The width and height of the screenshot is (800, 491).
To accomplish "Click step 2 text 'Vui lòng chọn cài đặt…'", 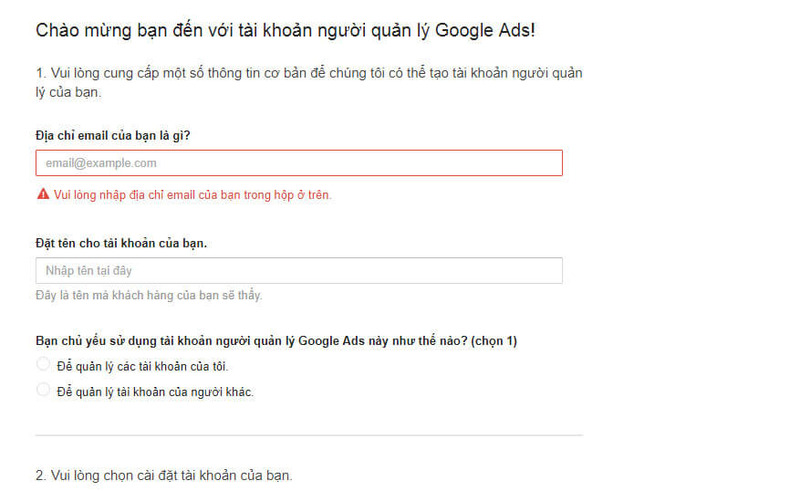I will [164, 474].
